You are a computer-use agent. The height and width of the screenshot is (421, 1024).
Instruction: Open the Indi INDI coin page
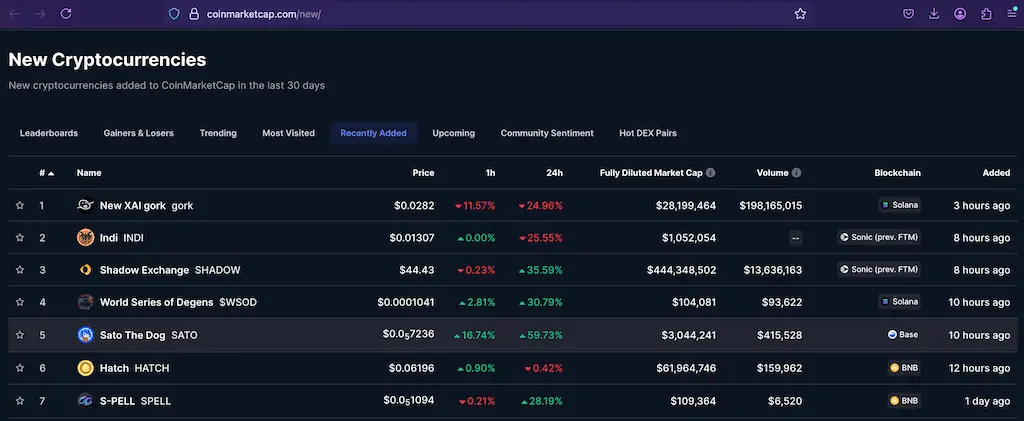pyautogui.click(x=121, y=238)
